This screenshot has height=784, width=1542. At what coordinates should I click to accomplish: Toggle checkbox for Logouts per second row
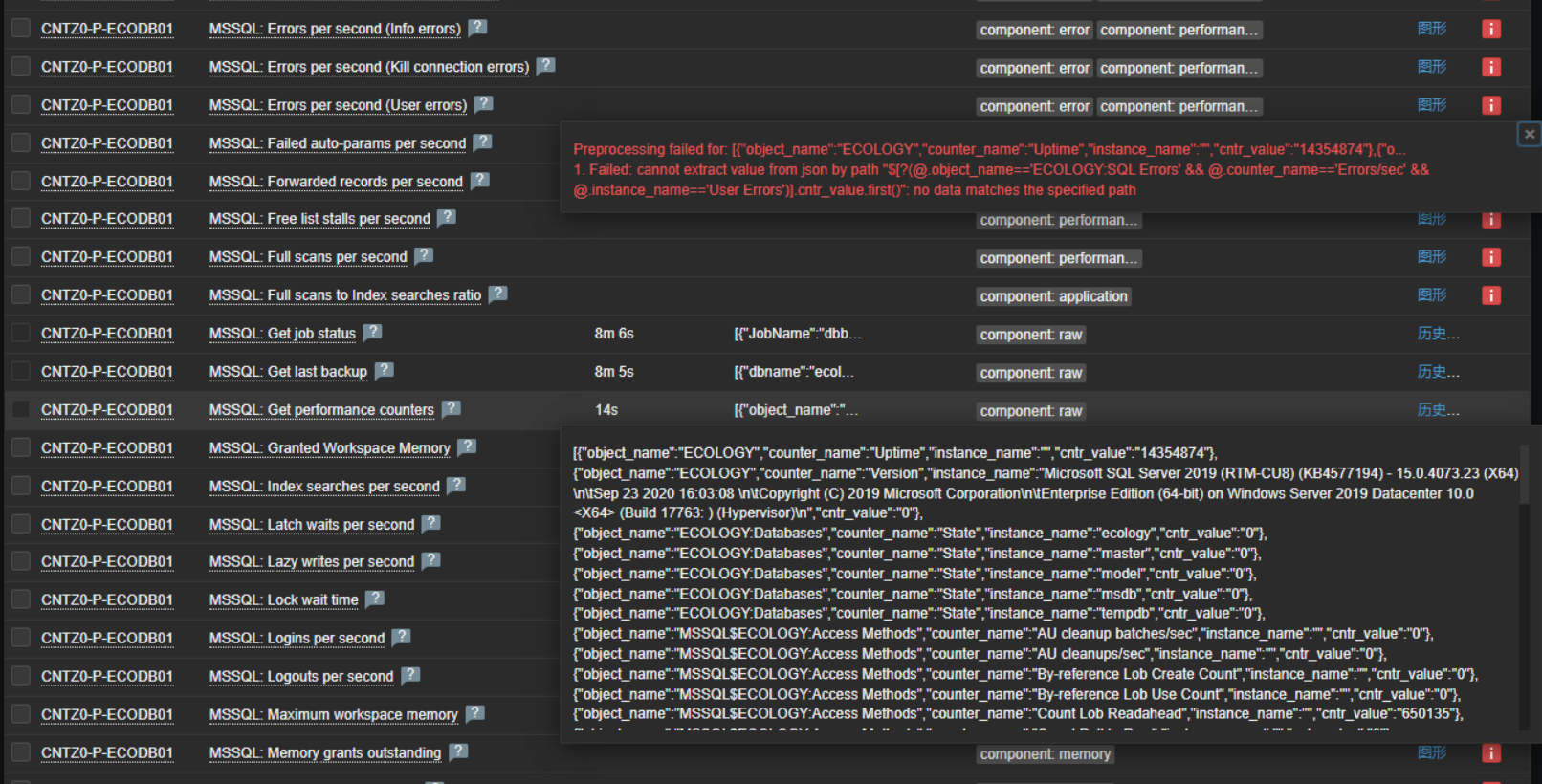(x=20, y=676)
